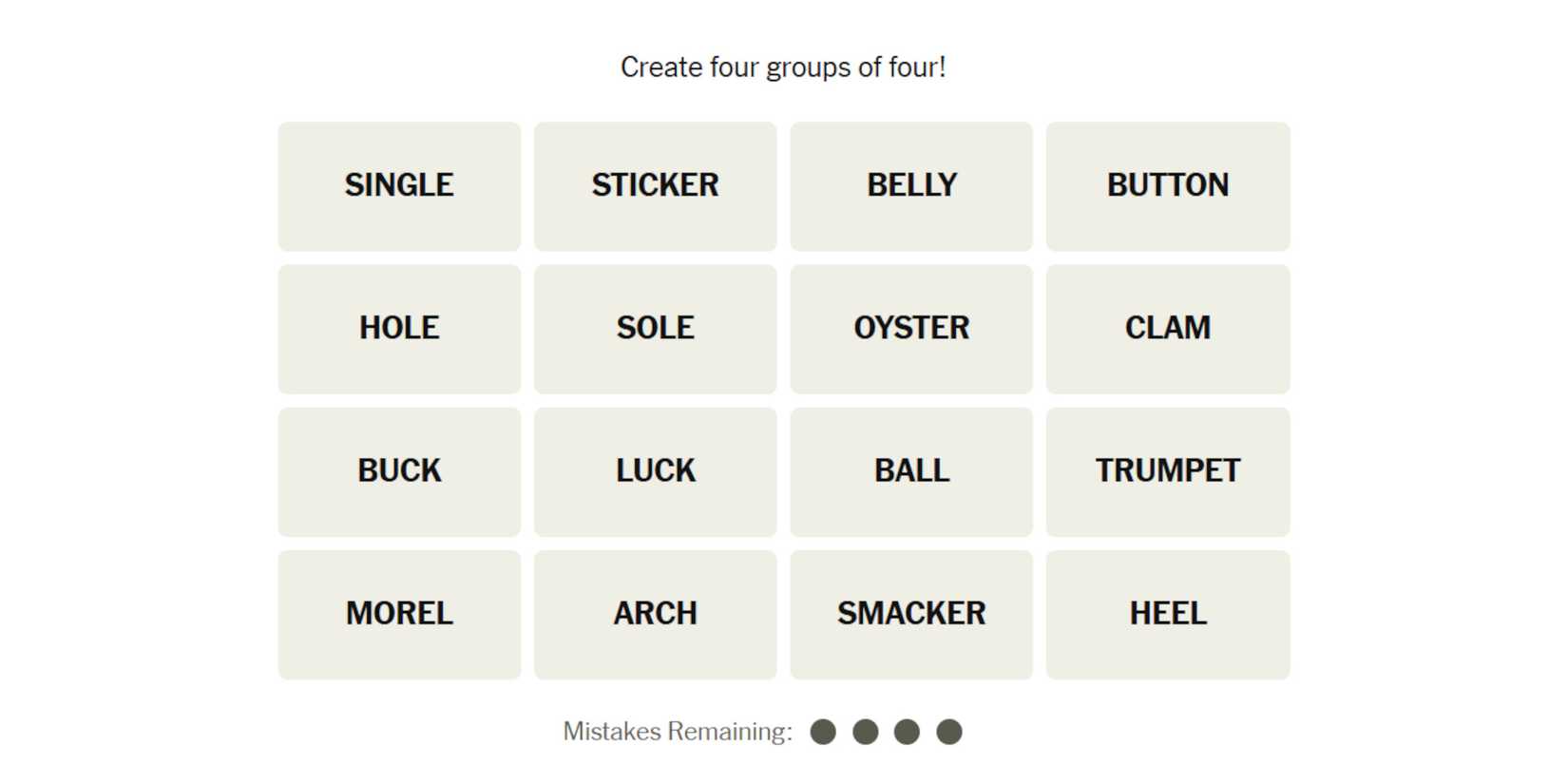The image size is (1568, 784).
Task: Select the SMACKER word tile
Action: coord(911,614)
